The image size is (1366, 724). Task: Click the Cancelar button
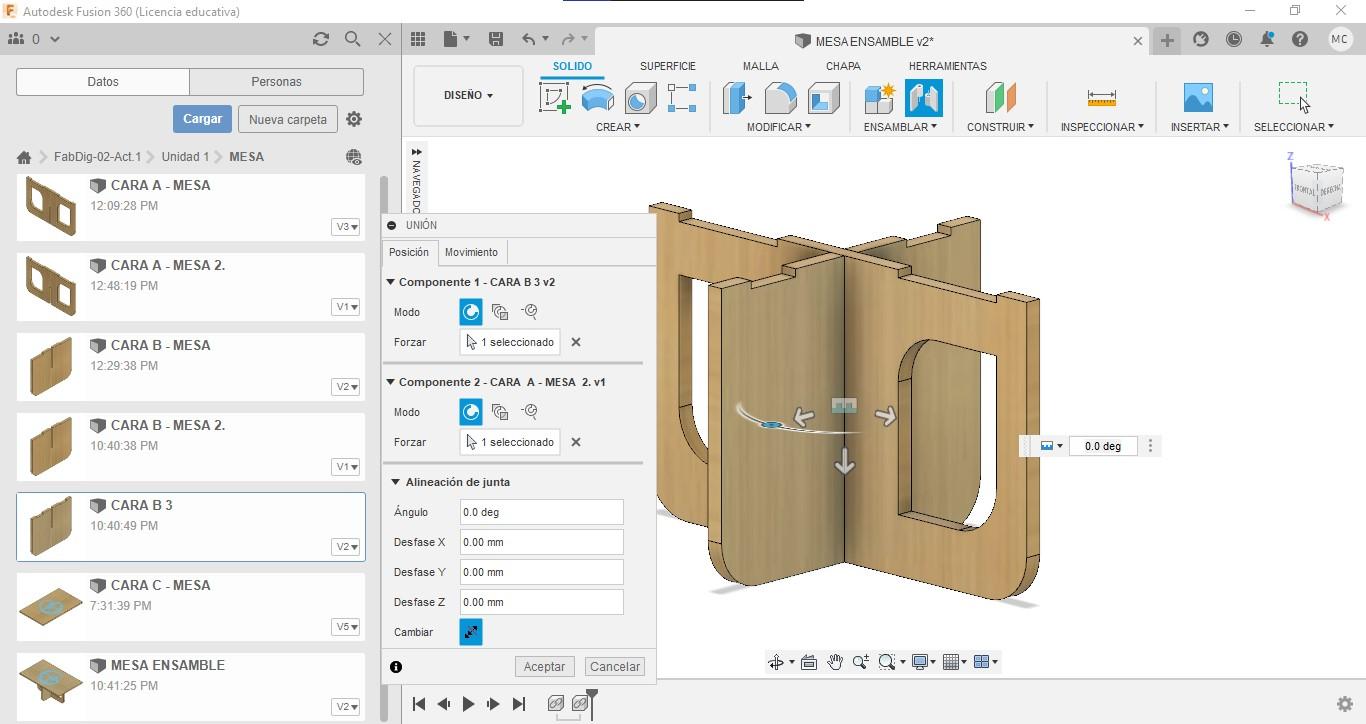click(615, 667)
